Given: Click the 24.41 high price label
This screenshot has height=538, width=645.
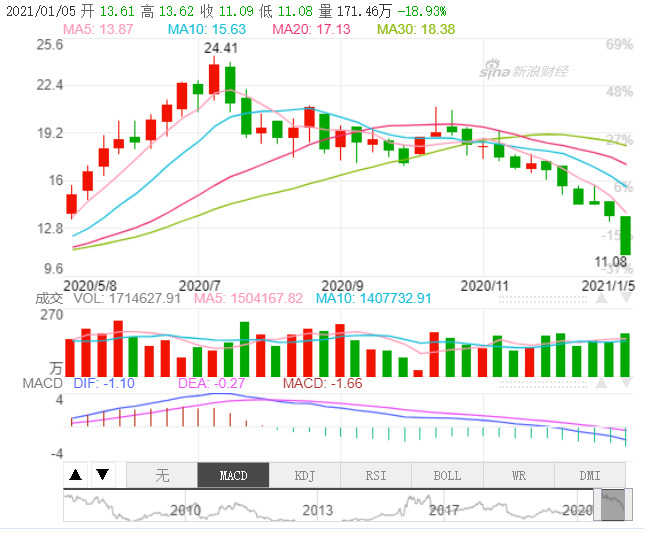Looking at the screenshot, I should pyautogui.click(x=221, y=48).
